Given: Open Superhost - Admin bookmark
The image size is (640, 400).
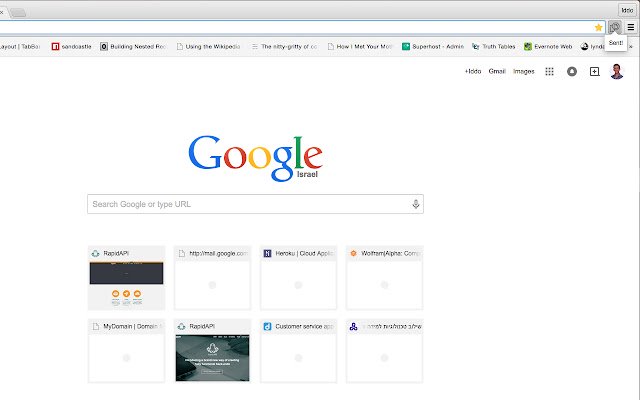Looking at the screenshot, I should coord(433,47).
